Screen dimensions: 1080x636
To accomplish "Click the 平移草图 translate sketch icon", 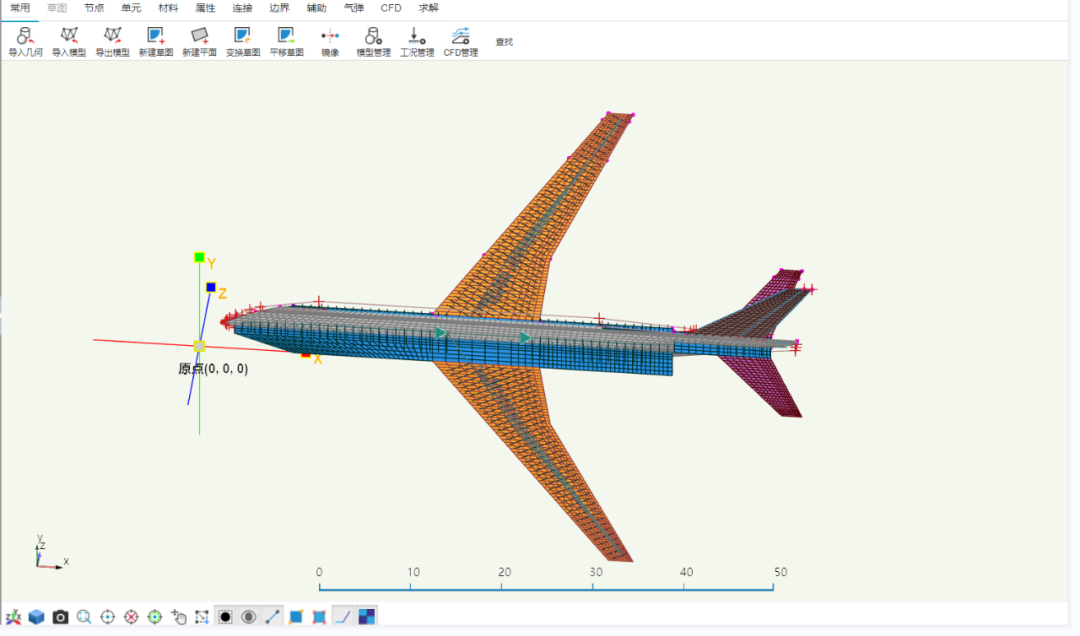I will (287, 41).
